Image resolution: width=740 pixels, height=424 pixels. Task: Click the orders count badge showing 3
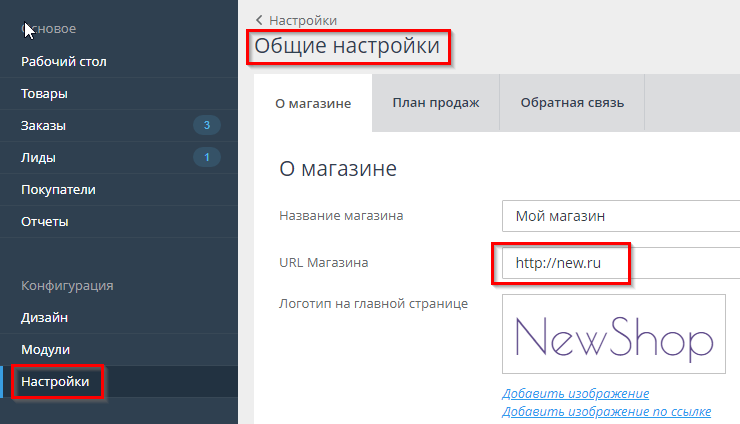click(x=206, y=125)
